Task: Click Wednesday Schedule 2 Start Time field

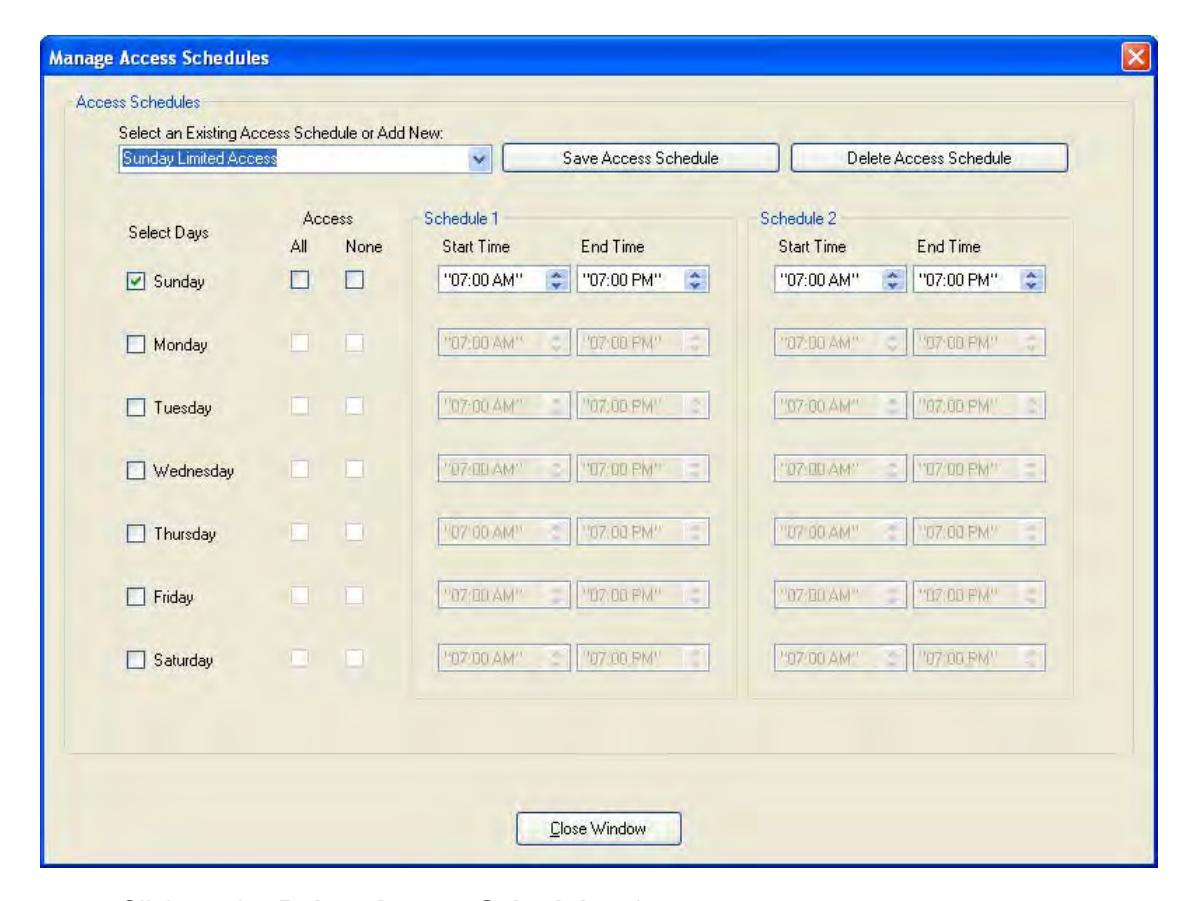Action: pyautogui.click(x=840, y=469)
